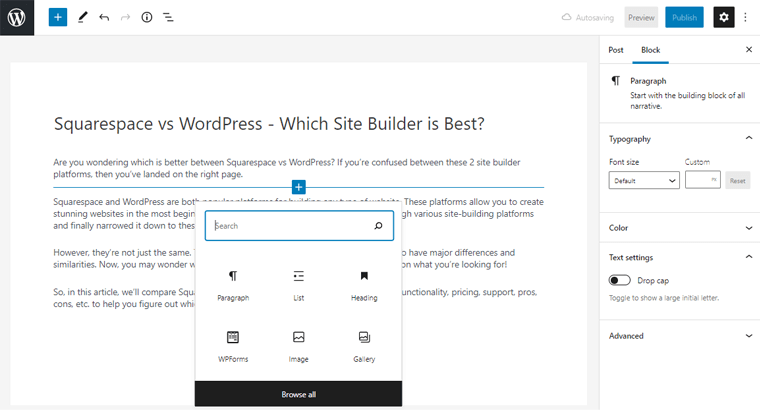Click the magnifier icon in block search
The image size is (760, 410).
379,225
